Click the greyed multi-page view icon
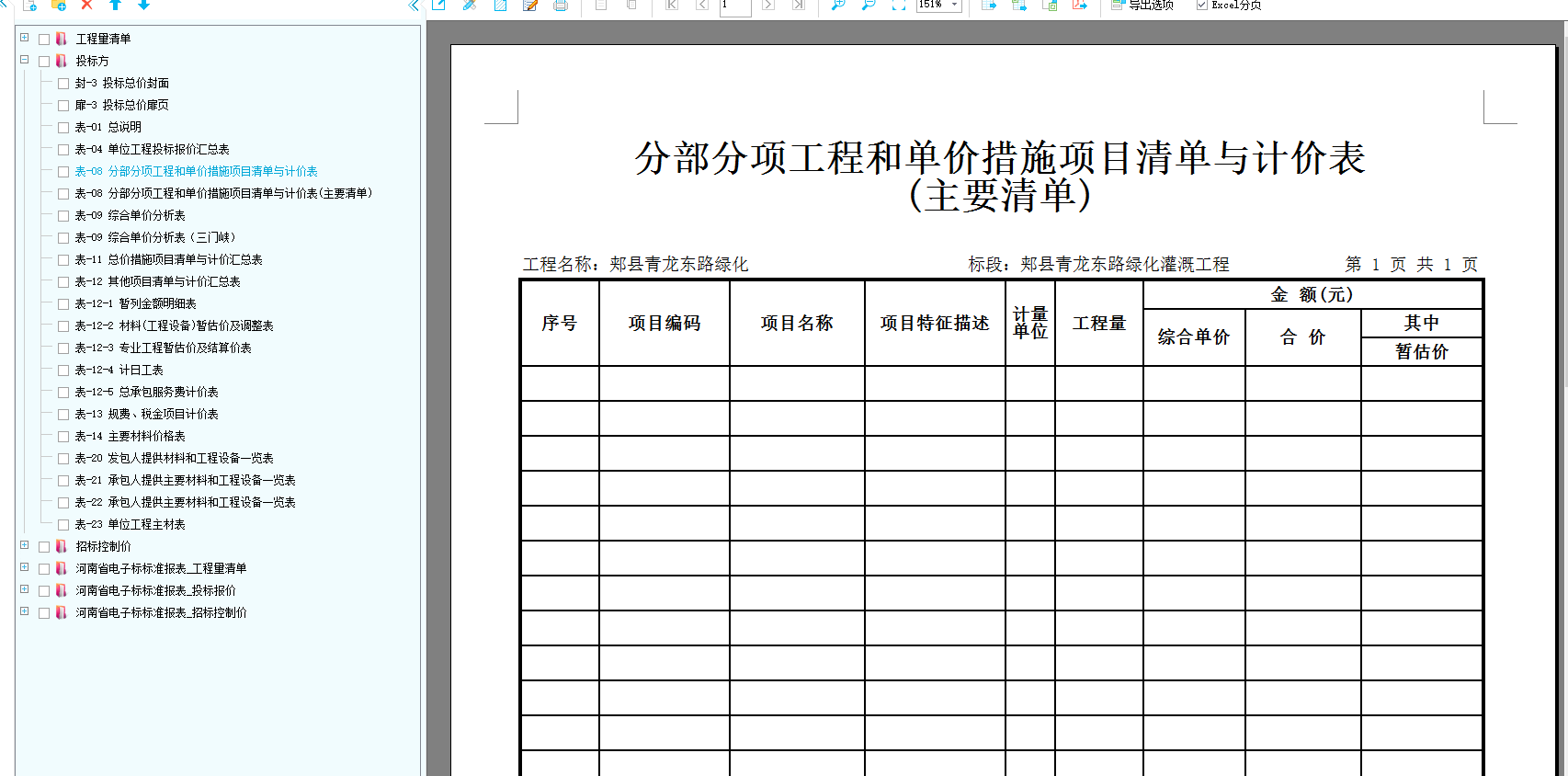 coord(631,5)
